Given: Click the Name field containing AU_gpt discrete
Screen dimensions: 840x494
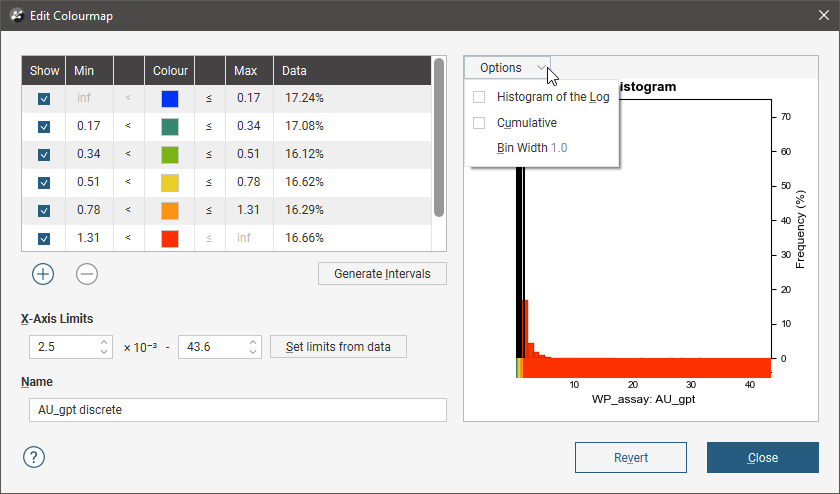Looking at the screenshot, I should tap(238, 410).
